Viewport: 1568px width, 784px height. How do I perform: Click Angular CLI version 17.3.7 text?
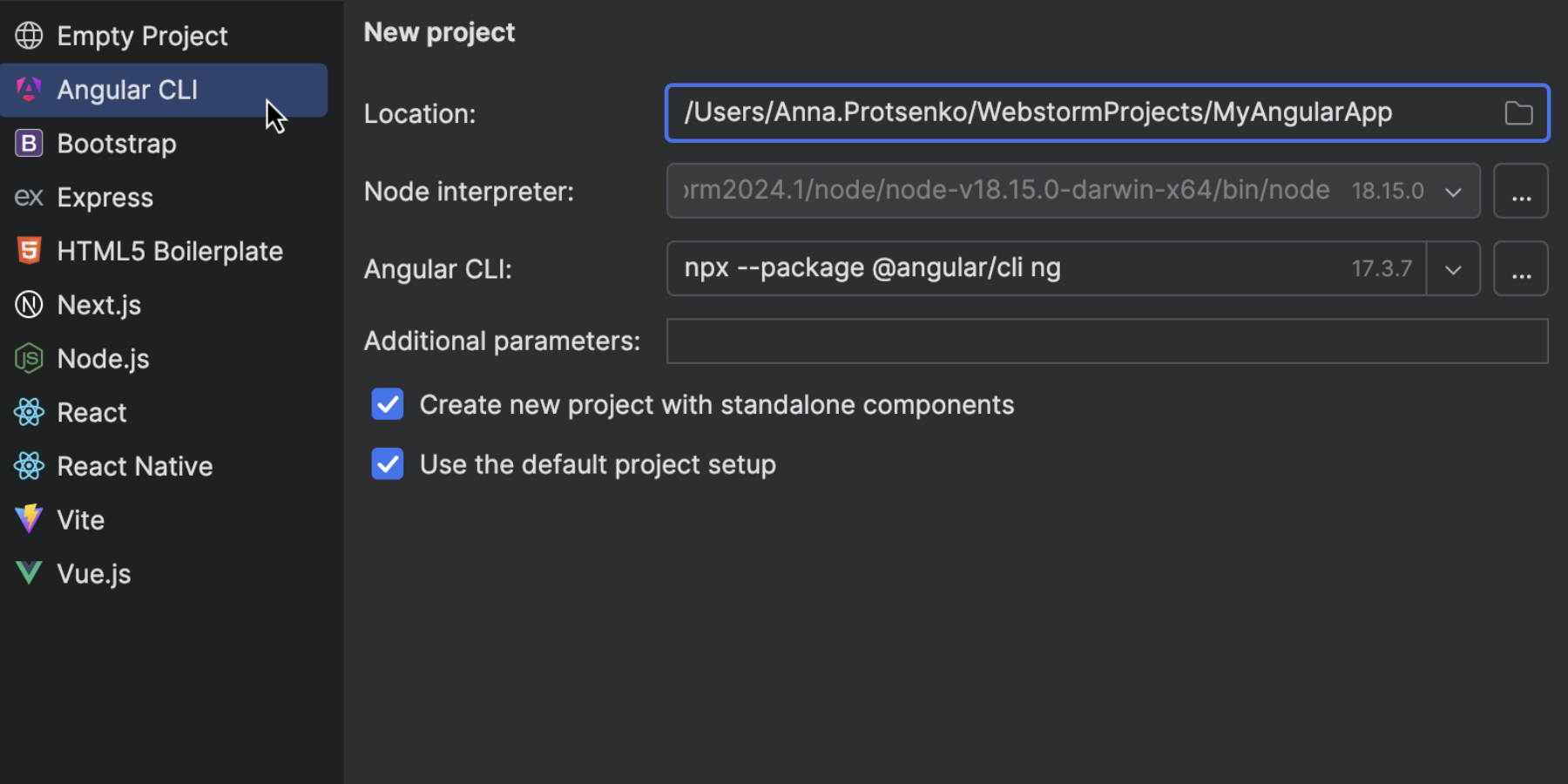point(1382,269)
